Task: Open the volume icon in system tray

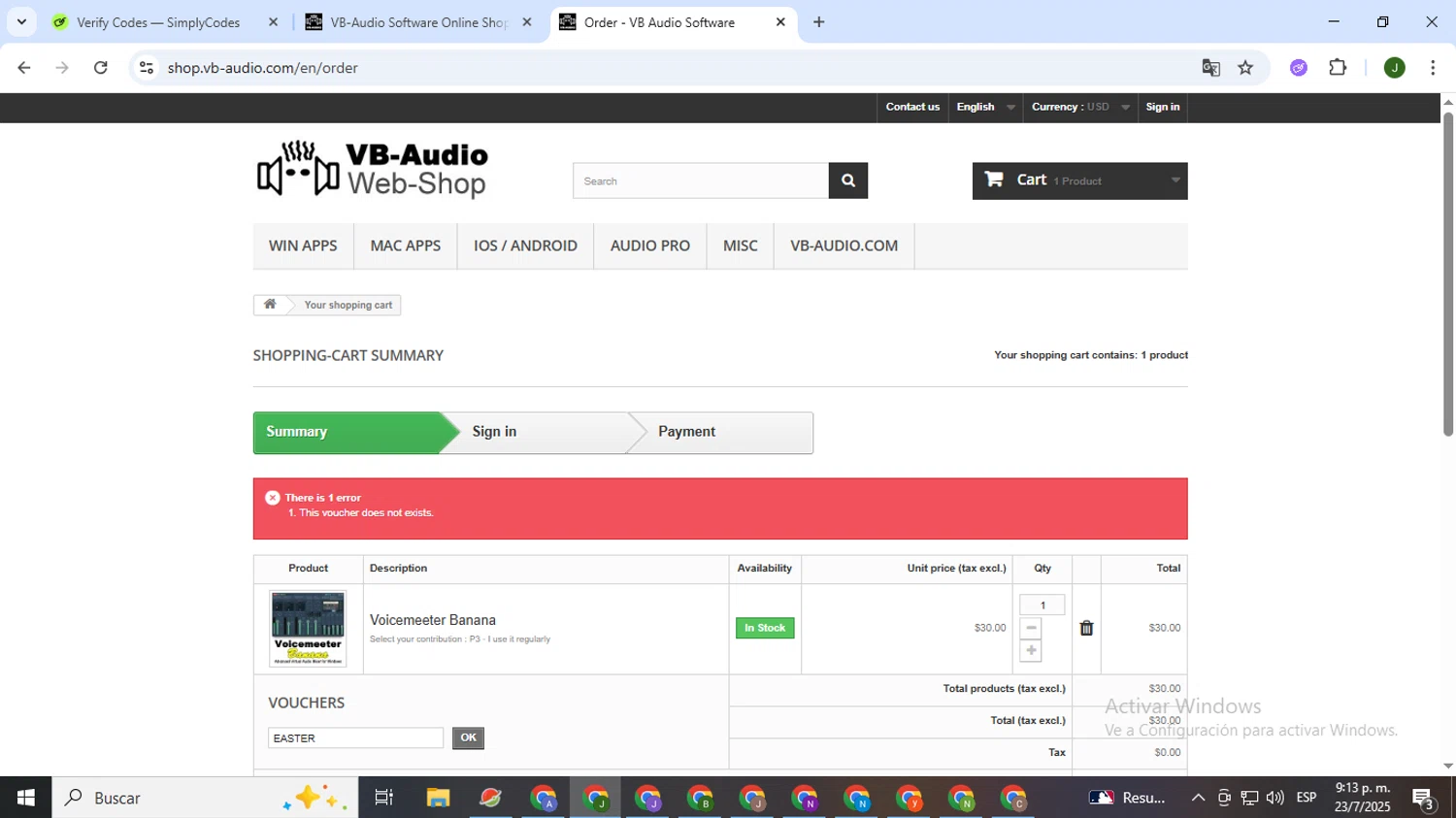Action: [1274, 798]
